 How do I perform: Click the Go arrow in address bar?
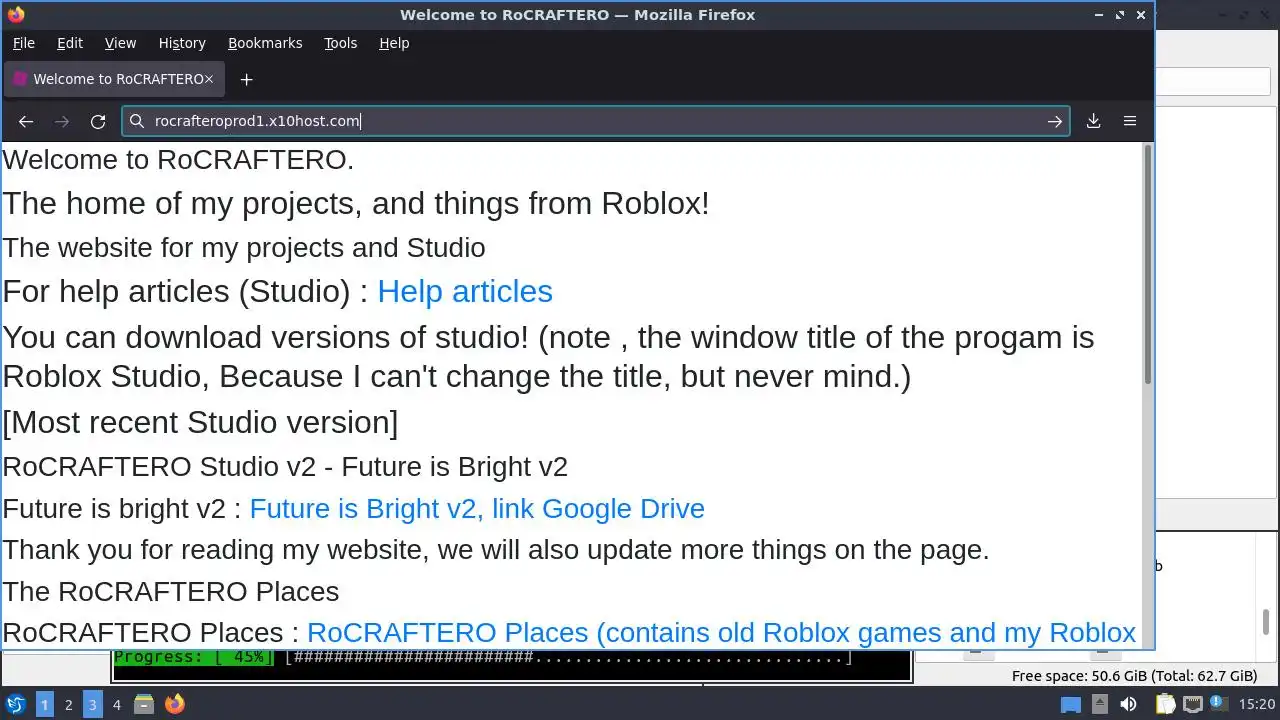click(x=1055, y=121)
